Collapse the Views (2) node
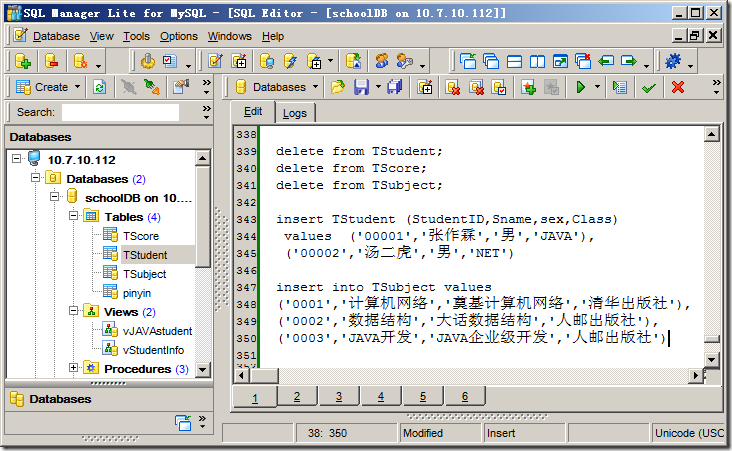Screen dimensions: 732x451 [73, 310]
